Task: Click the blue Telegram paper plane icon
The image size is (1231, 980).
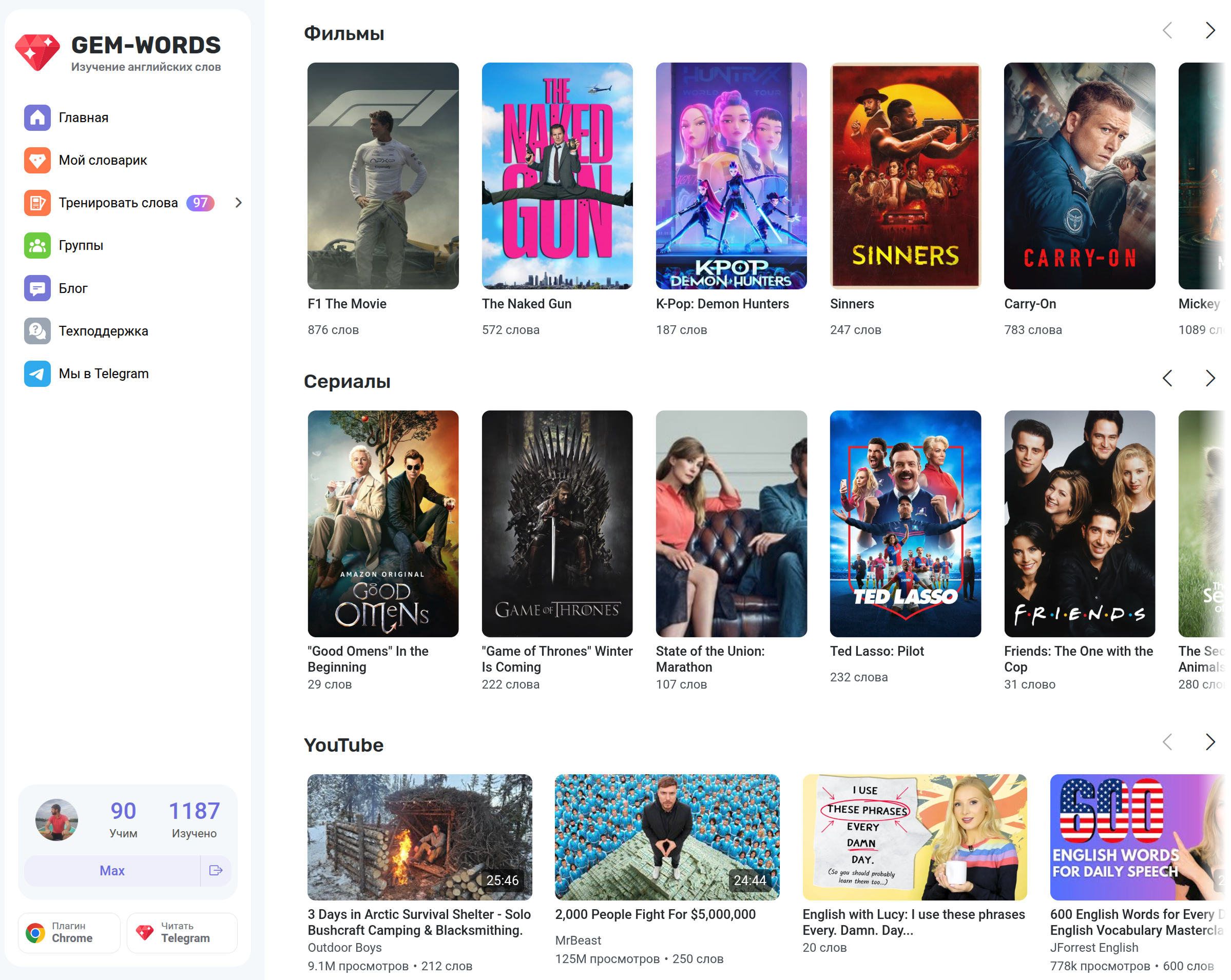Action: tap(37, 374)
